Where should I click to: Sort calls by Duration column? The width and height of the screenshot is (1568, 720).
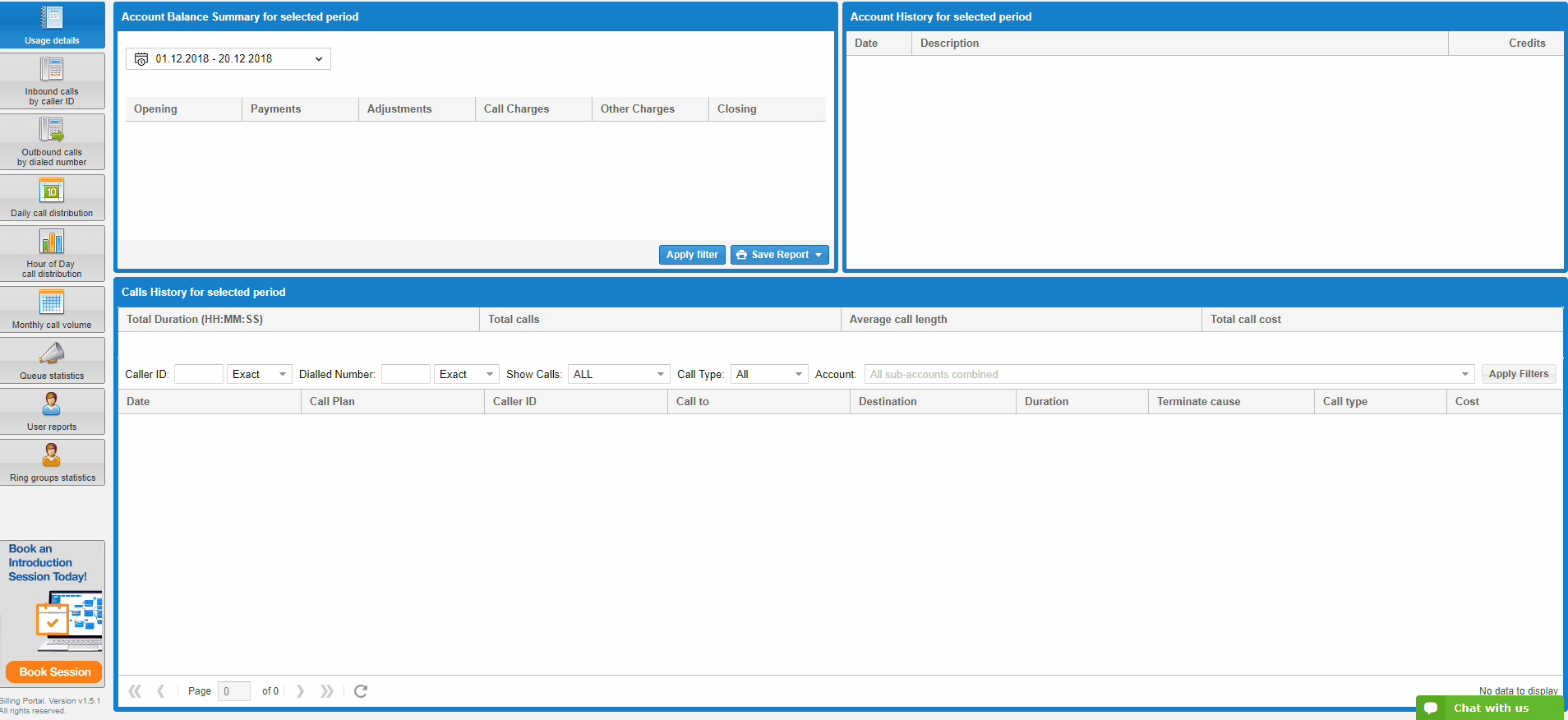1082,402
